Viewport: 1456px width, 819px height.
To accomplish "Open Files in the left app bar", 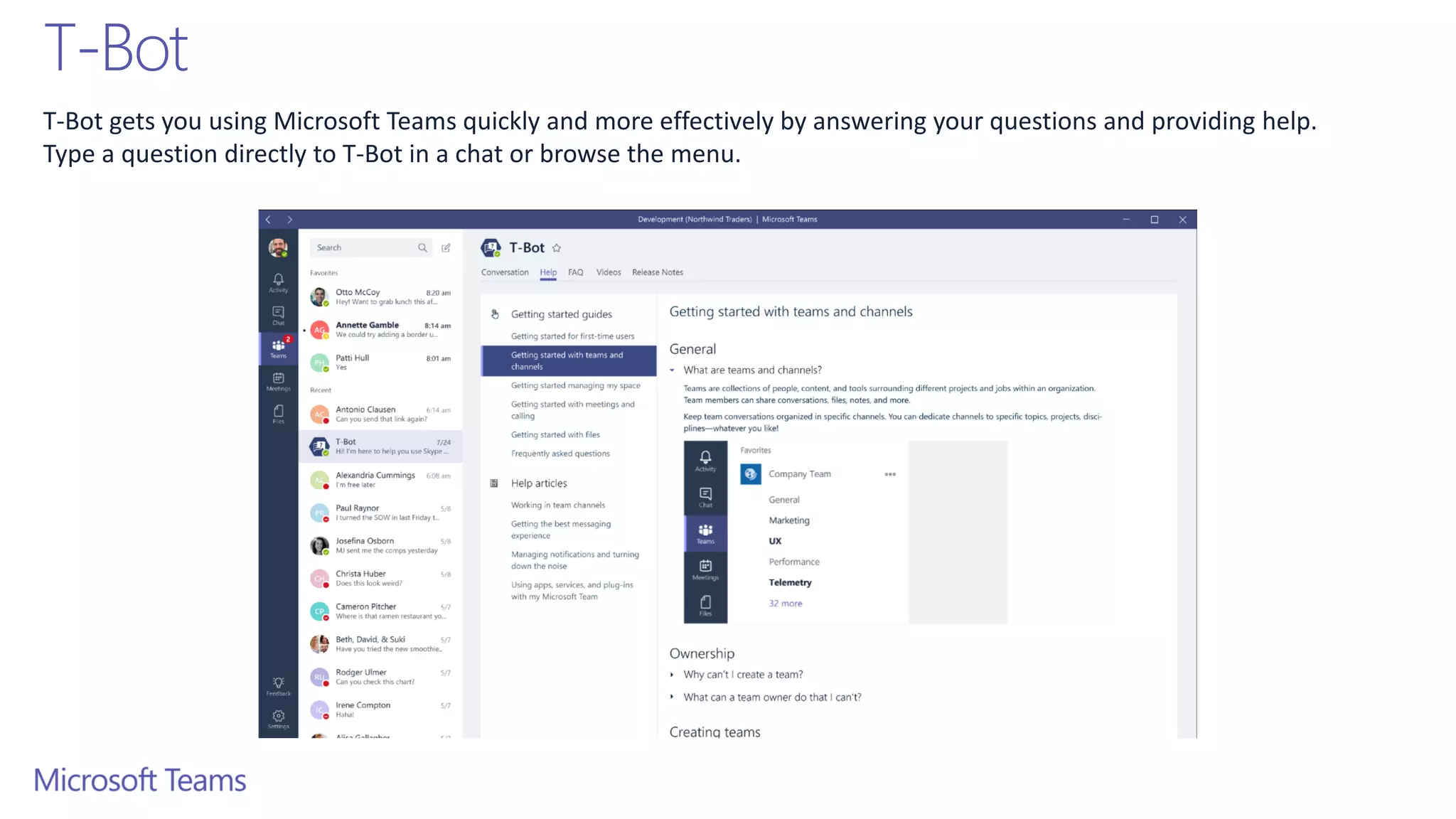I will (278, 414).
